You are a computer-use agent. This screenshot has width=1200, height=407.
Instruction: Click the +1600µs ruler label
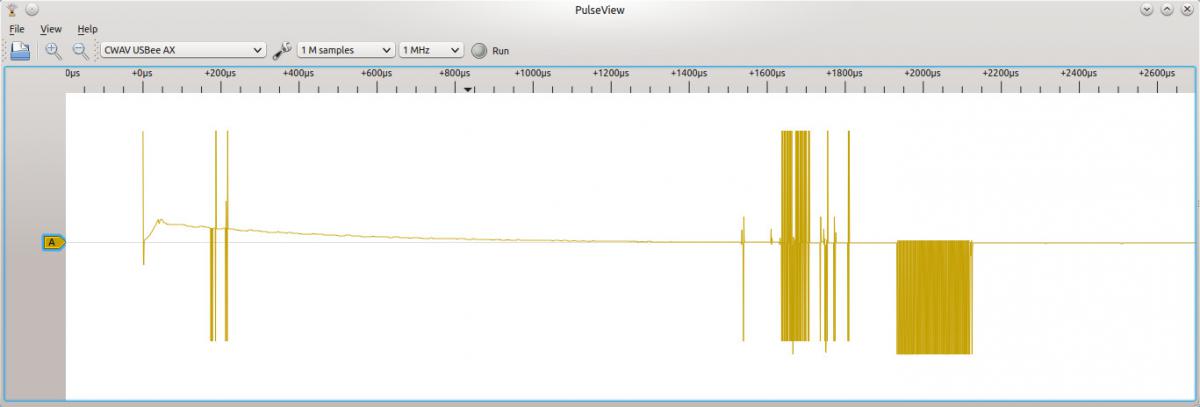click(766, 74)
